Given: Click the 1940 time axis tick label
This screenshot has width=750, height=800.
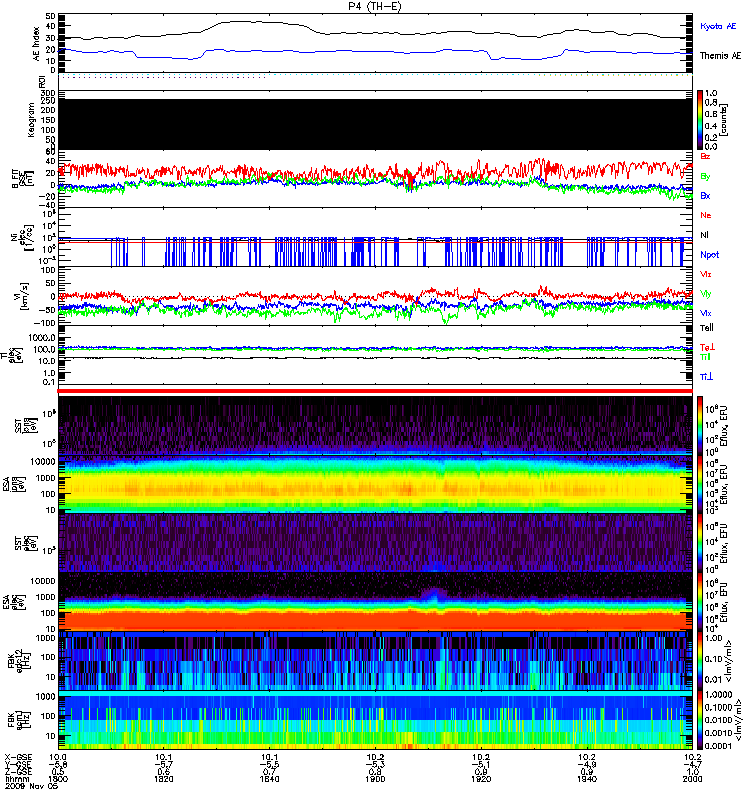Looking at the screenshot, I should (x=587, y=779).
